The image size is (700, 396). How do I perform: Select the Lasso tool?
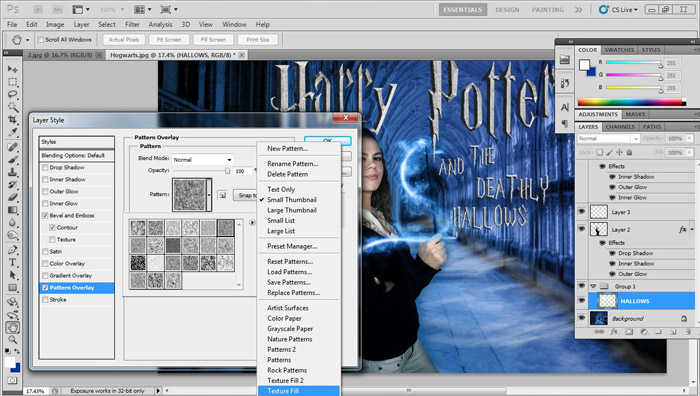click(x=12, y=94)
